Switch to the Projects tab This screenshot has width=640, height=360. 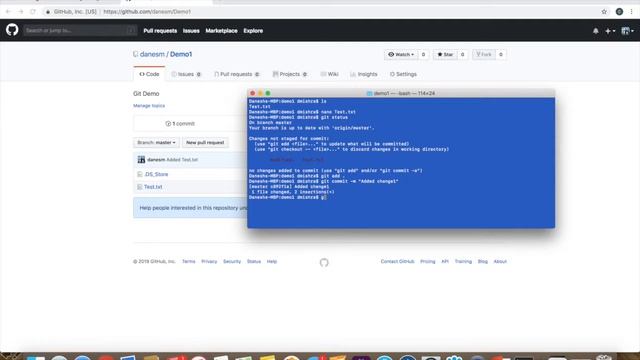(290, 74)
